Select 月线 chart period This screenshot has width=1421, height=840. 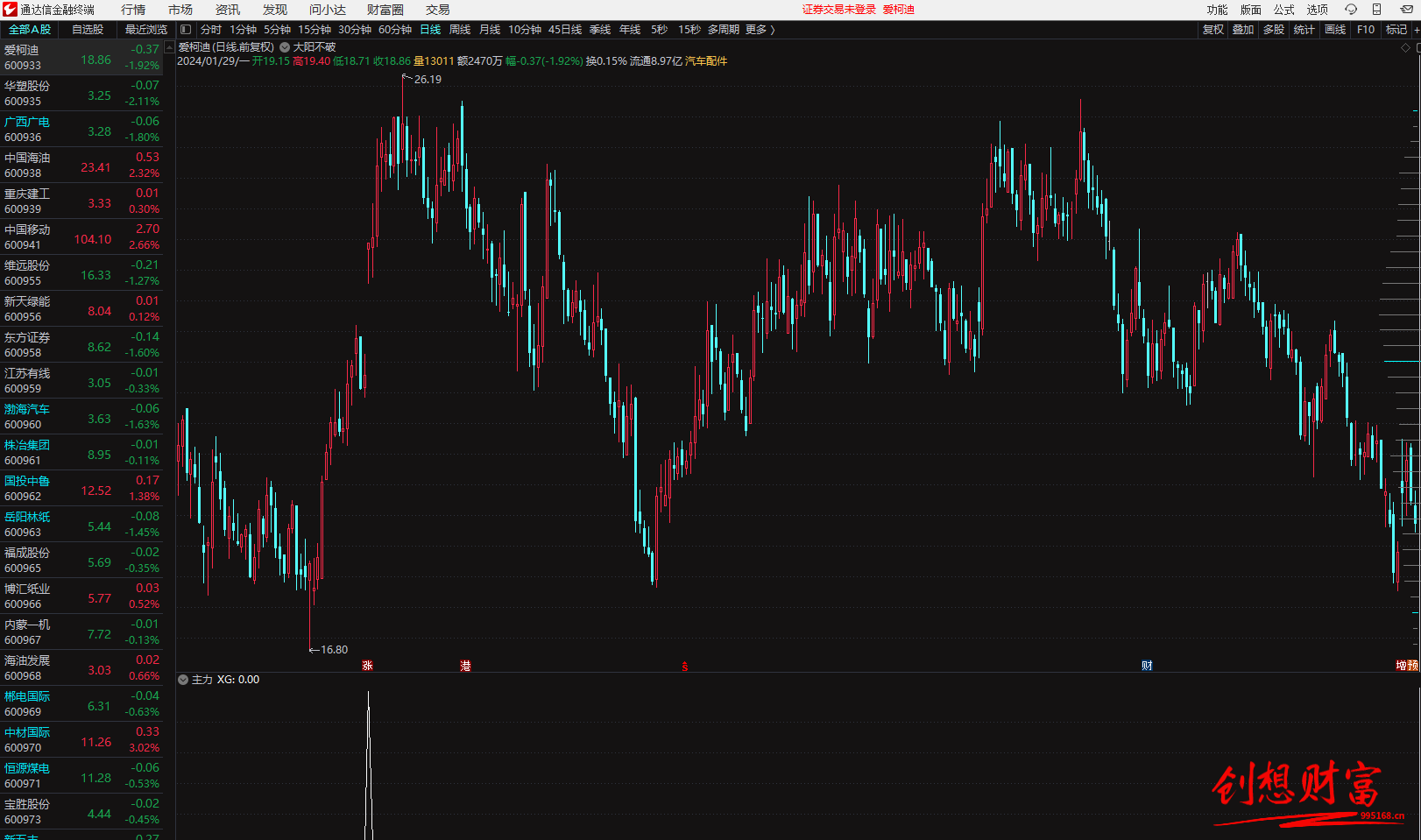(x=490, y=30)
